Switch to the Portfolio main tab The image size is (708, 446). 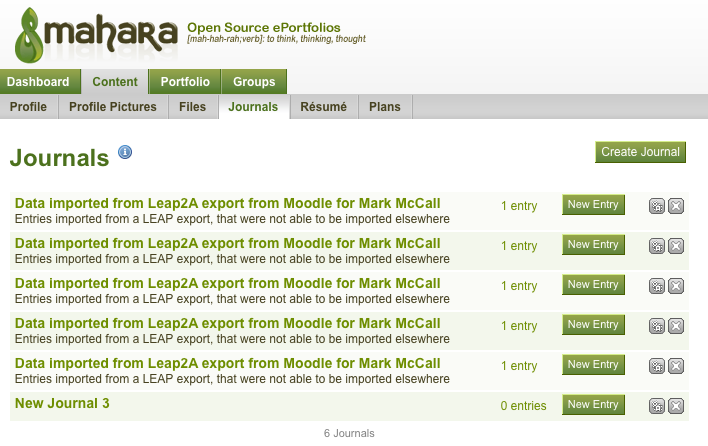(x=185, y=82)
